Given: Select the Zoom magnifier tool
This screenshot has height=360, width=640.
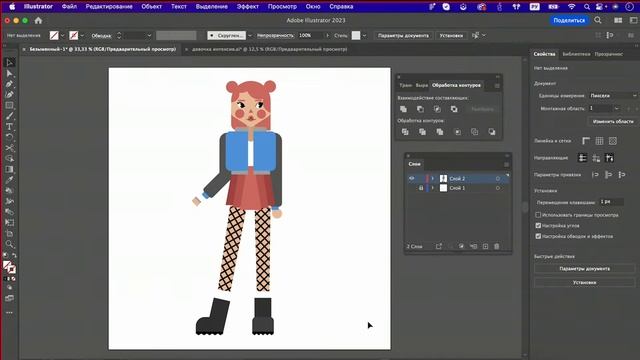Looking at the screenshot, I should click(x=10, y=244).
